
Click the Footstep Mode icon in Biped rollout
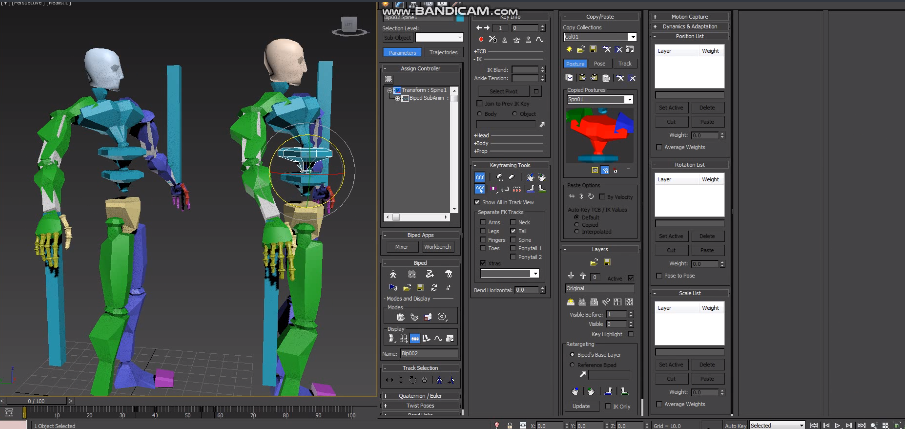click(x=412, y=274)
